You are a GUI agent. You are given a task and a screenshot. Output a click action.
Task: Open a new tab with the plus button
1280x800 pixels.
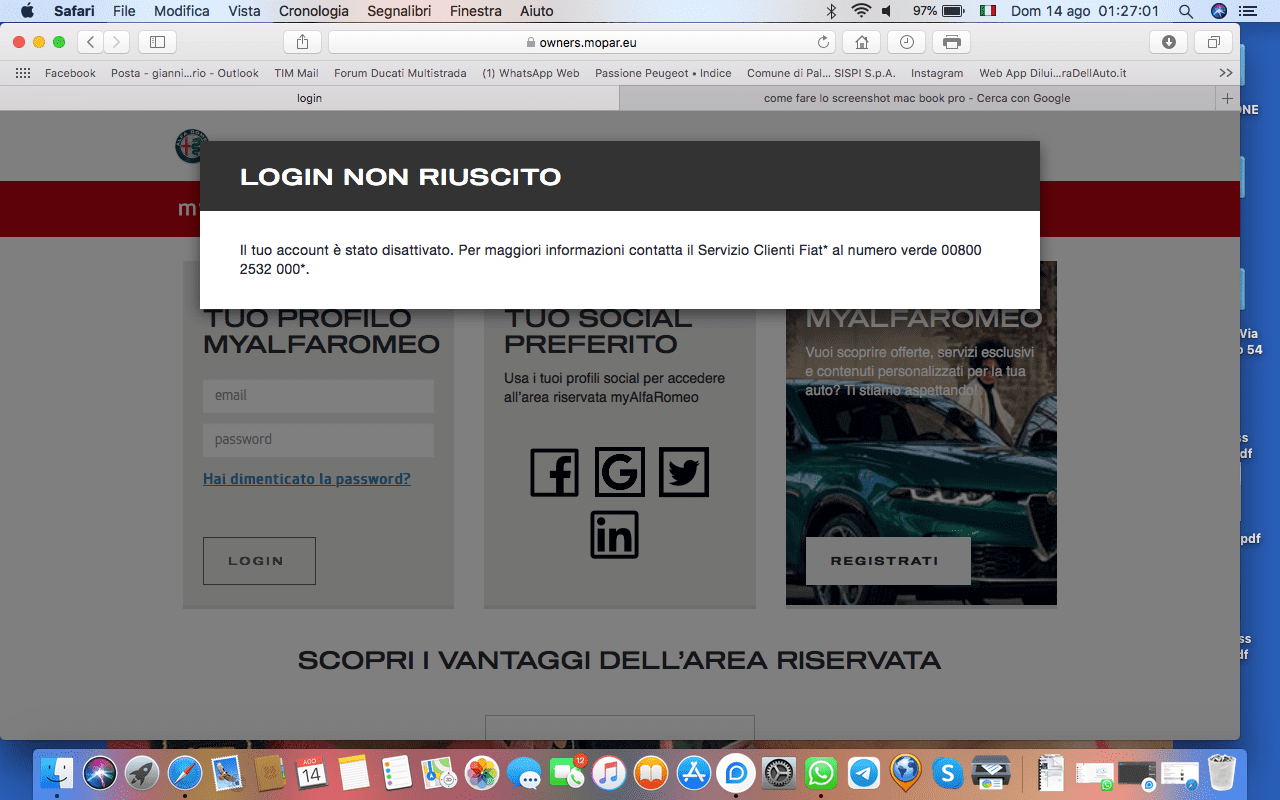coord(1227,98)
